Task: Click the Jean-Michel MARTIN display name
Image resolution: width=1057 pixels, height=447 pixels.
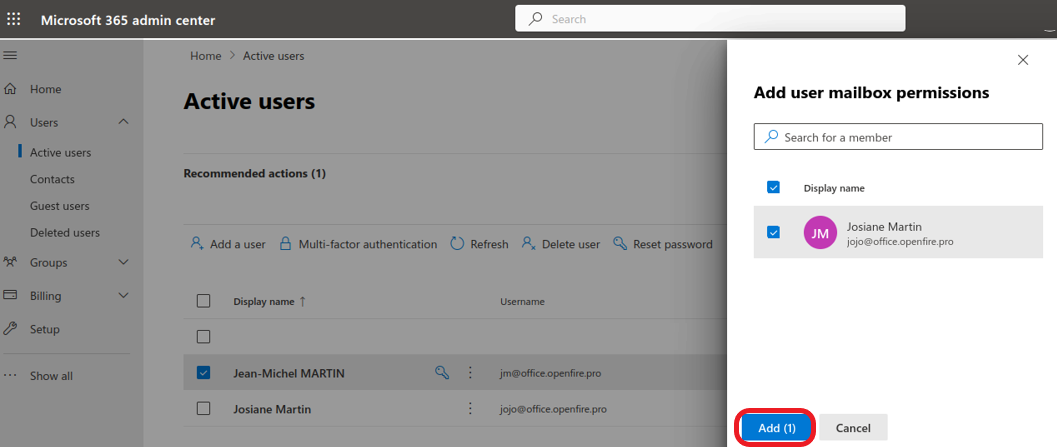Action: [289, 373]
